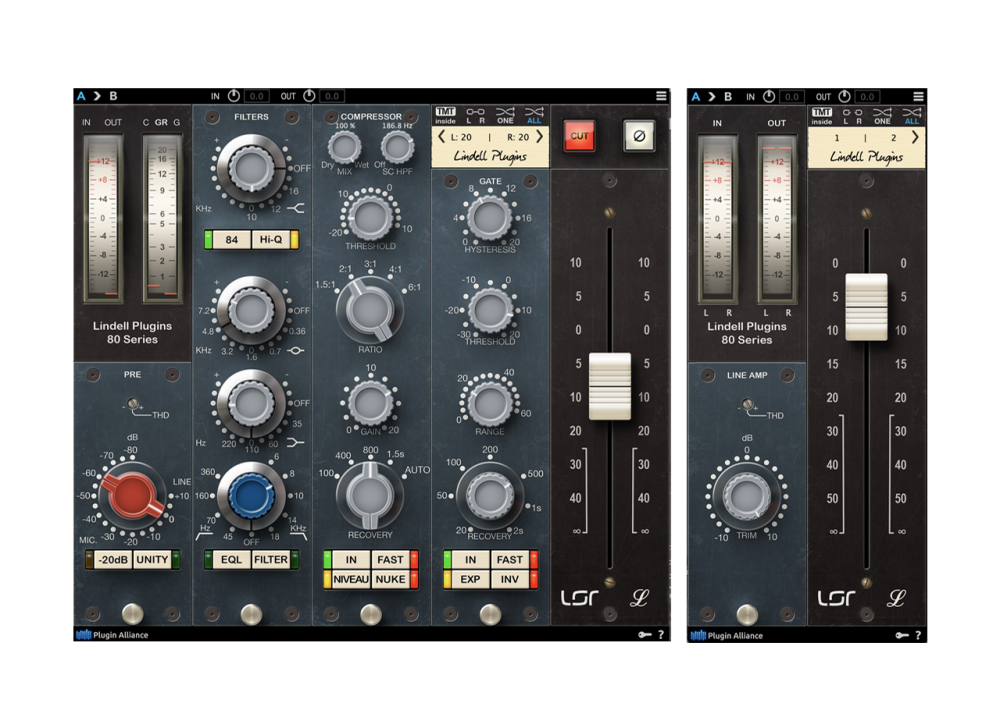Toggle the red CUT mute button

[x=579, y=136]
